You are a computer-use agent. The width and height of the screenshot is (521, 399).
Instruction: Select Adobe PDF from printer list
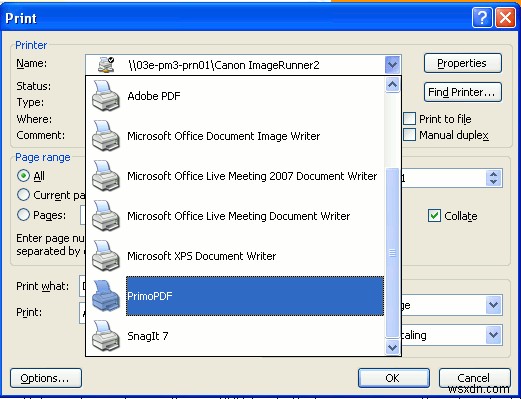point(235,96)
